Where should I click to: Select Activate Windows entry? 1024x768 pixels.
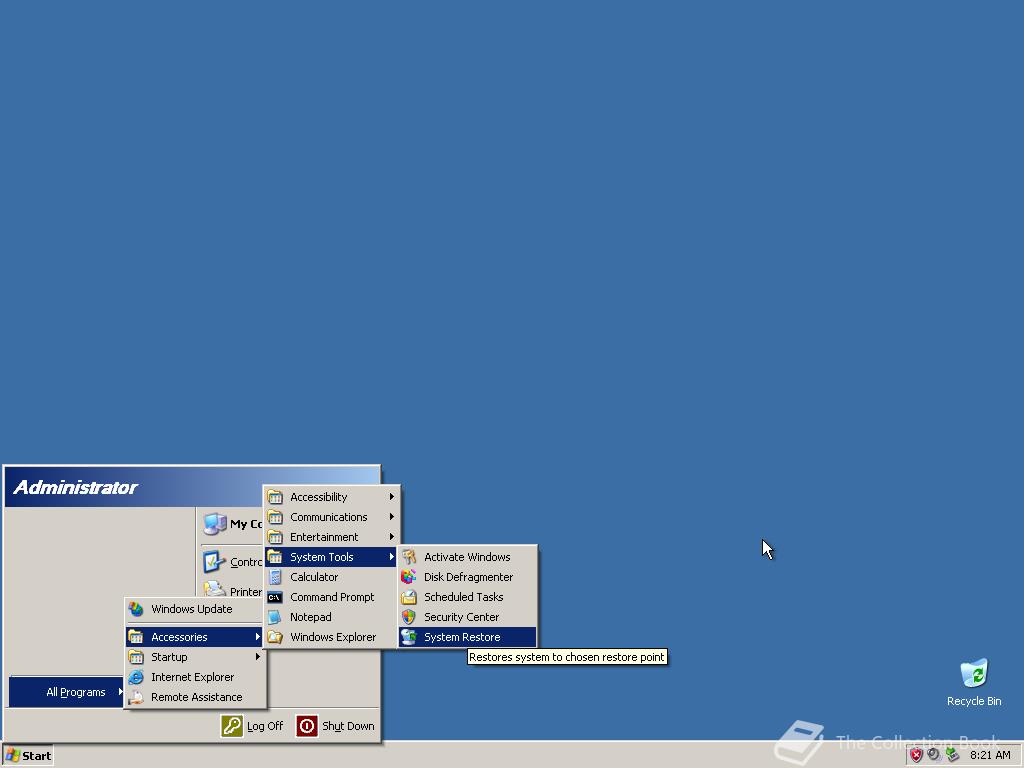pos(467,557)
